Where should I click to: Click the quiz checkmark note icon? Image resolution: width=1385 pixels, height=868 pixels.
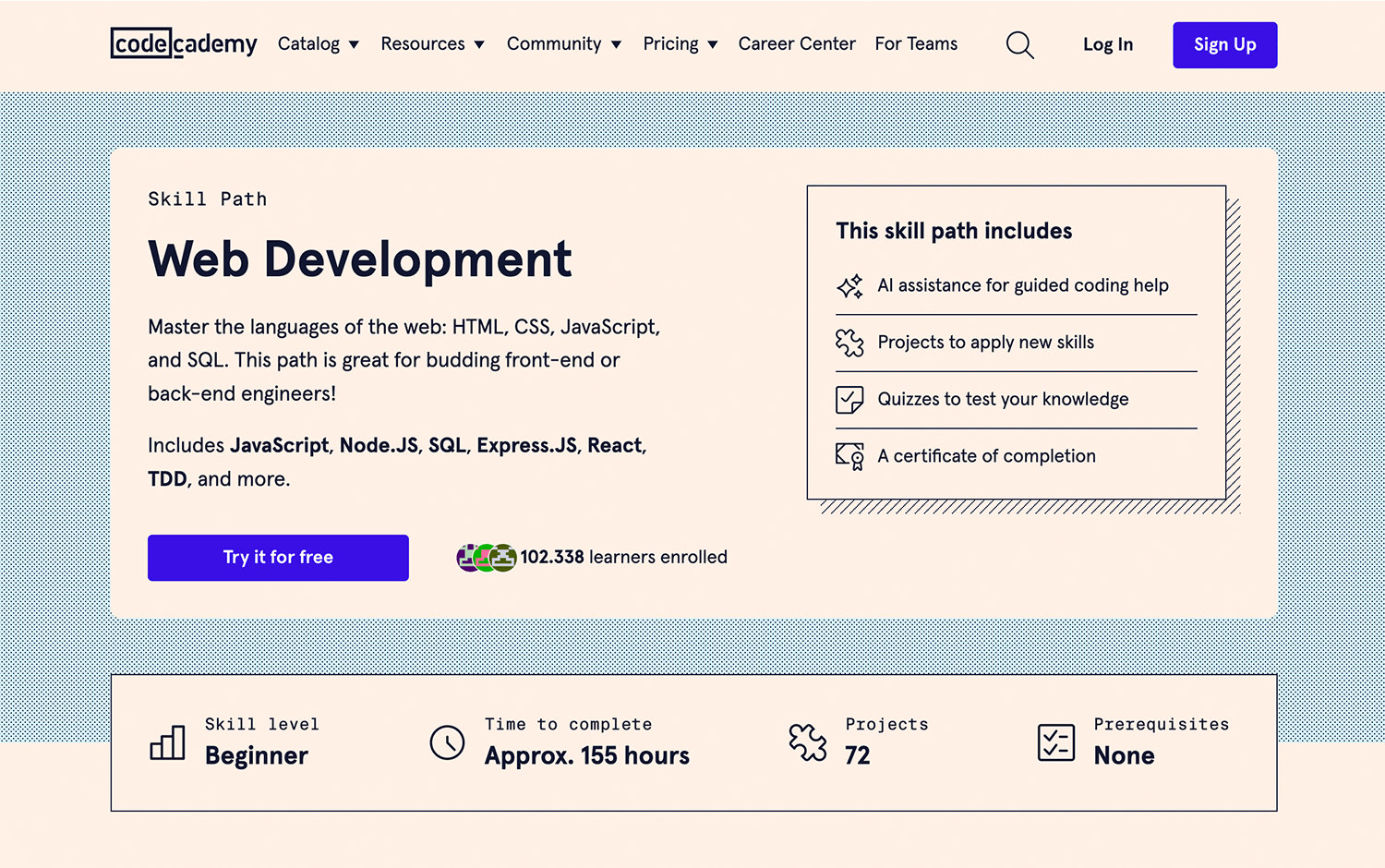pyautogui.click(x=849, y=400)
